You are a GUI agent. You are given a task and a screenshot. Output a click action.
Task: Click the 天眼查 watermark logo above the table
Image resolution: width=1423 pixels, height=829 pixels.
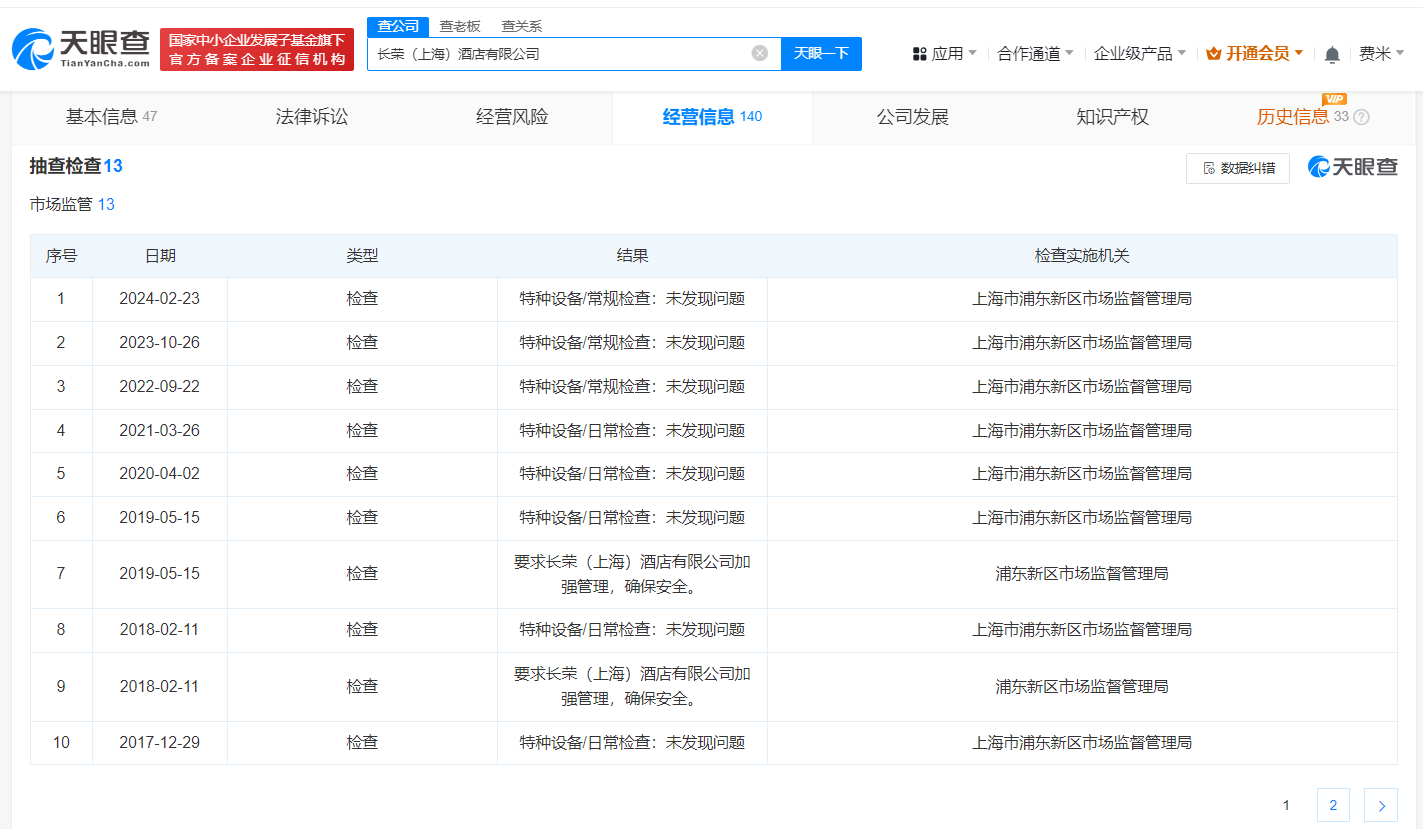click(x=1353, y=167)
